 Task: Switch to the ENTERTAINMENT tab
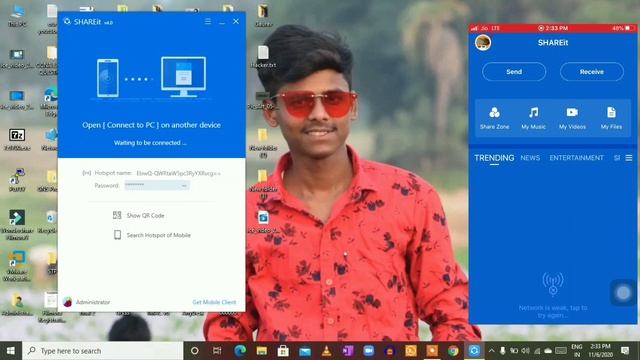click(576, 158)
